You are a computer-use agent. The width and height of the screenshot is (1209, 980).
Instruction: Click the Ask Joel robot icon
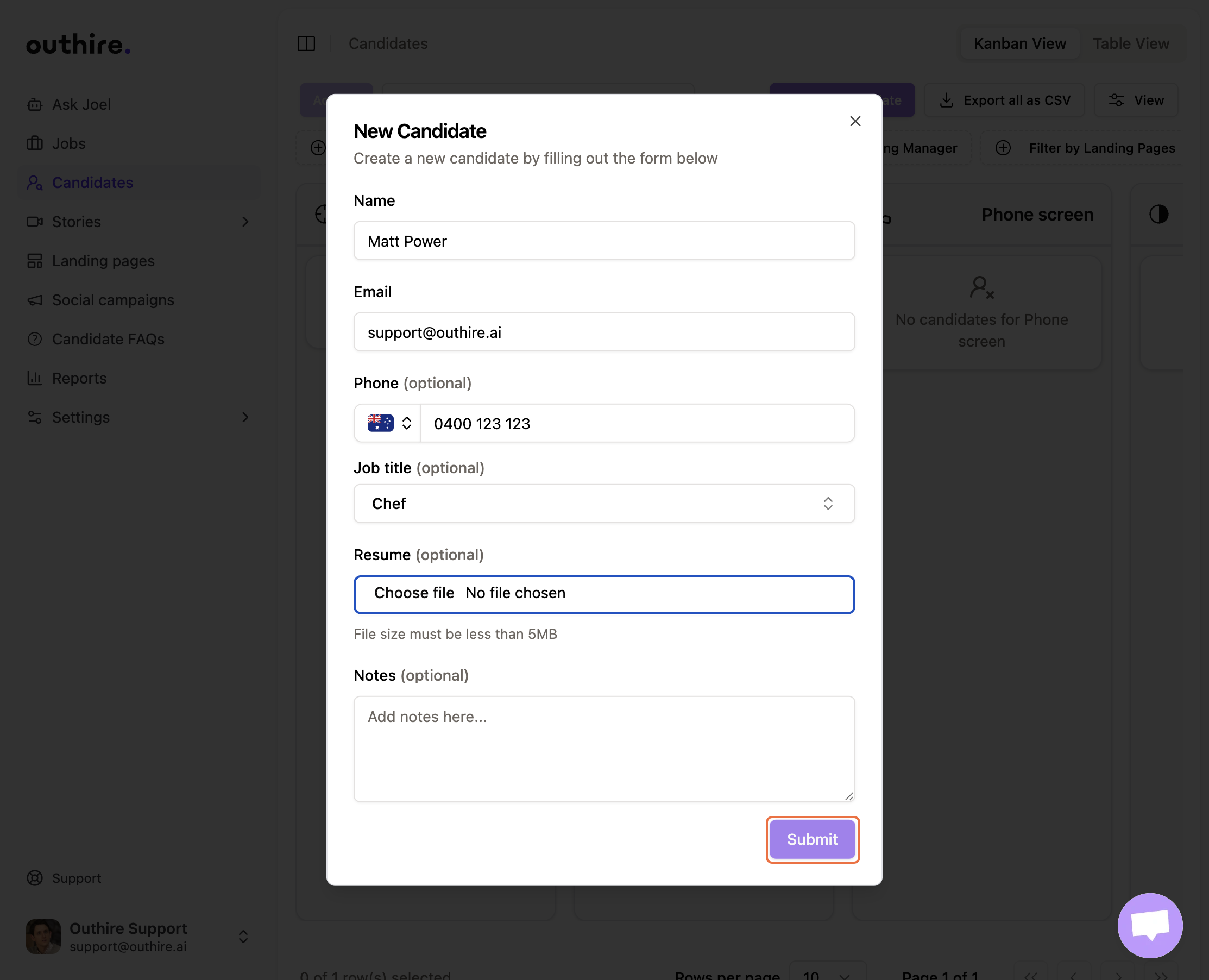point(35,104)
